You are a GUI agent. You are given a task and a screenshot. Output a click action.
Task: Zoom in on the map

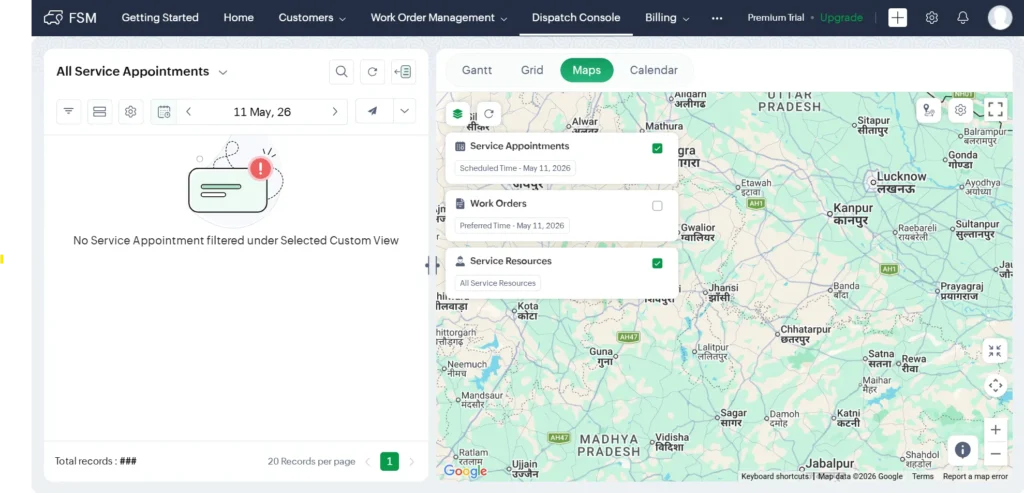(x=995, y=430)
